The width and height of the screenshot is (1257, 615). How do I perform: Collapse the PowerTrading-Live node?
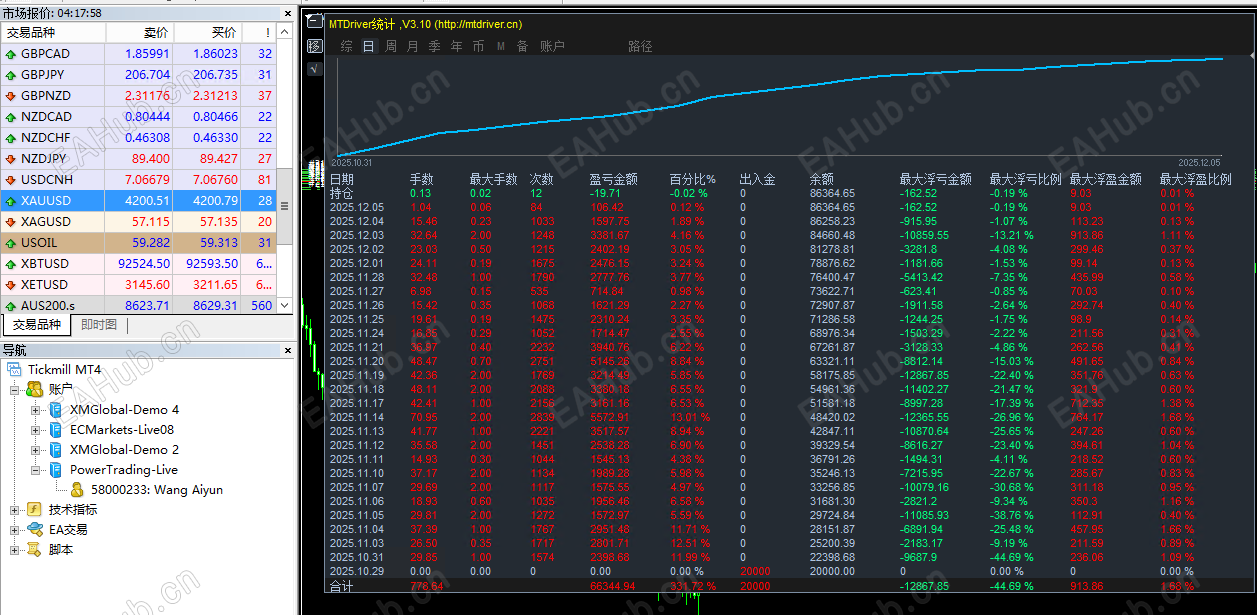(36, 469)
